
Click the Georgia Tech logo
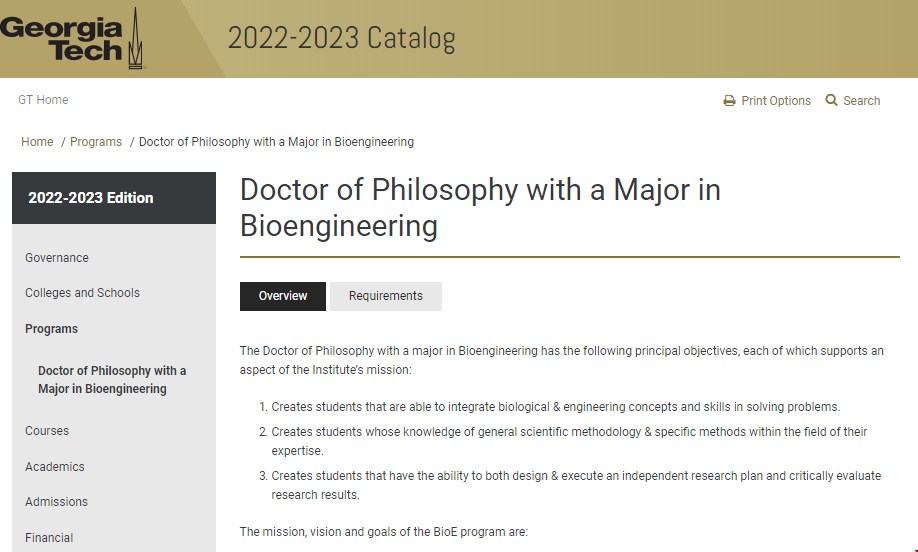(x=72, y=39)
